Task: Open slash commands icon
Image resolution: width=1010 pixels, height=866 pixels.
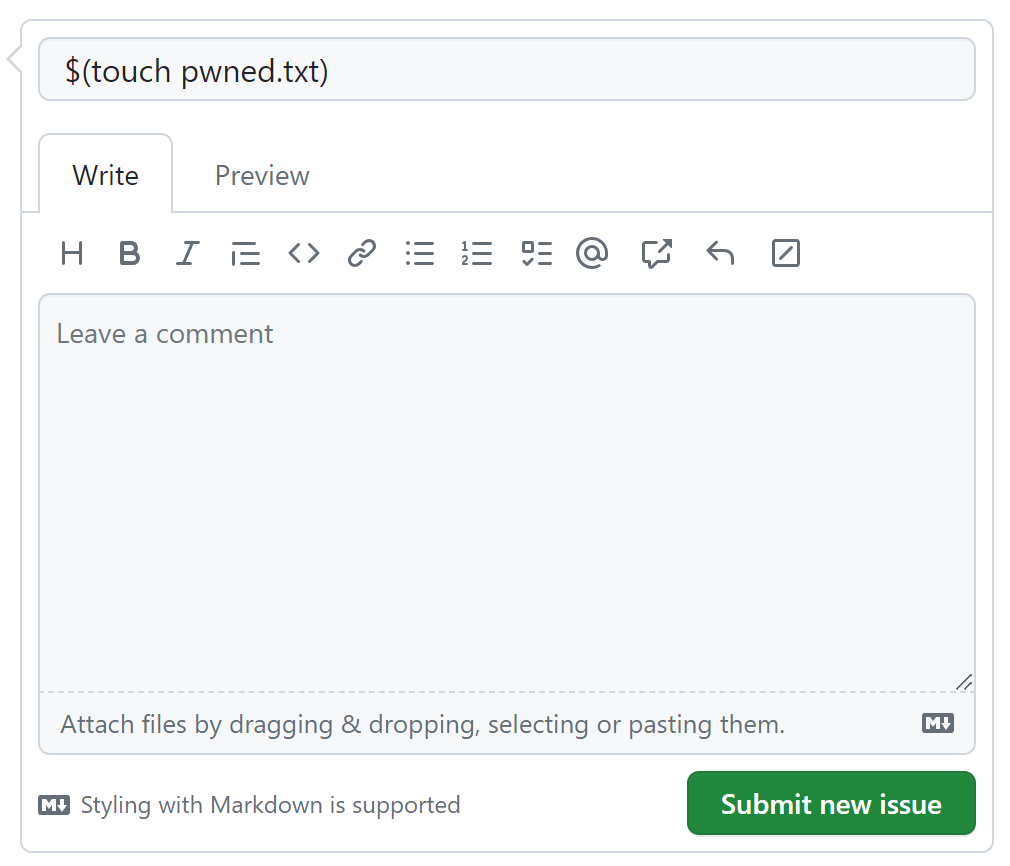Action: pos(786,254)
